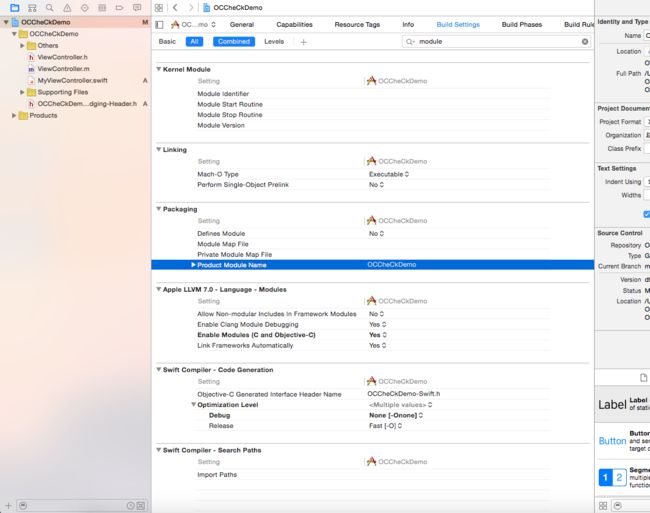650x513 pixels.
Task: Toggle the project targets list sidebar icon
Action: 159,25
